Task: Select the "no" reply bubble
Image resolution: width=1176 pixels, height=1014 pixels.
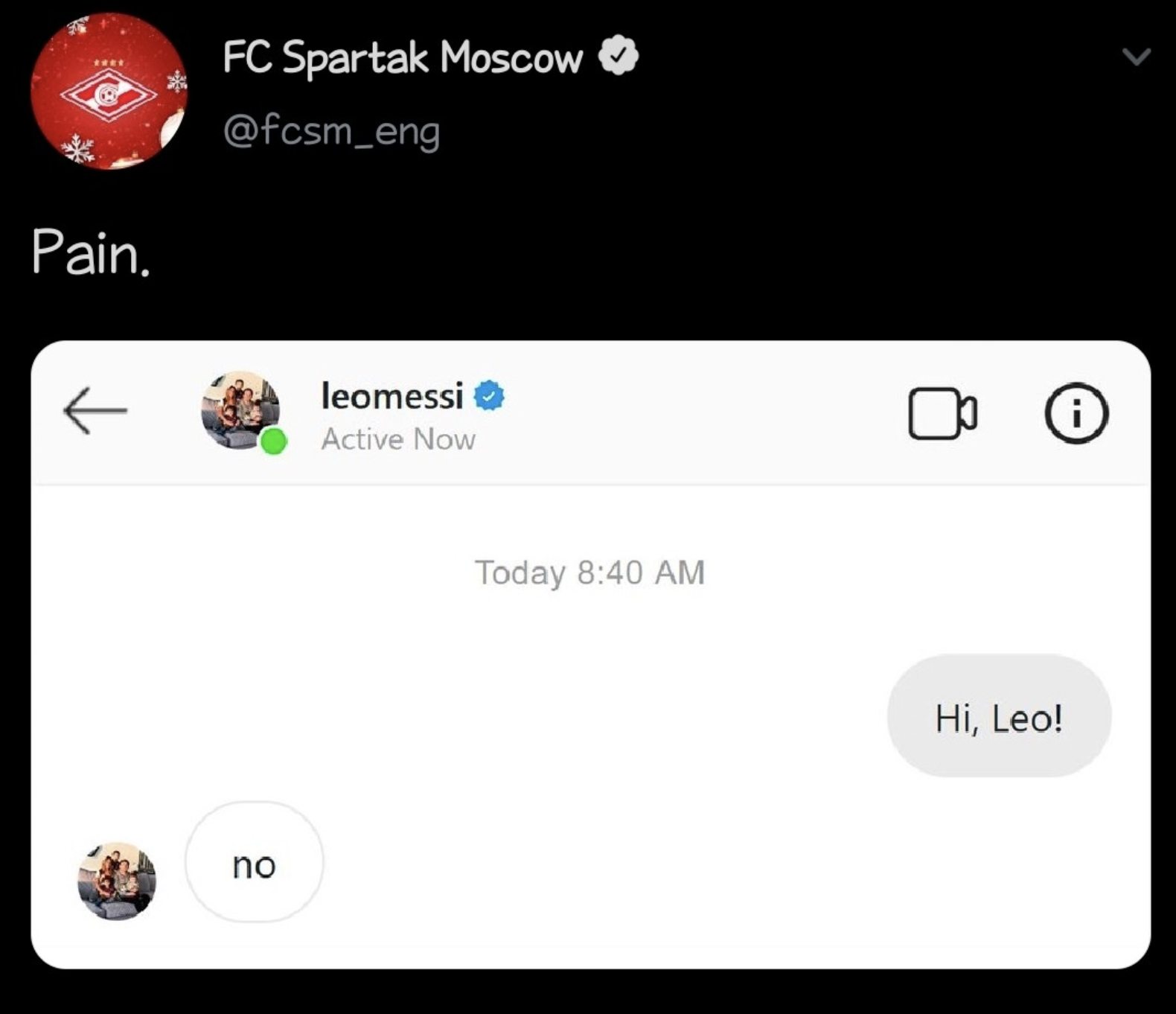Action: (254, 864)
